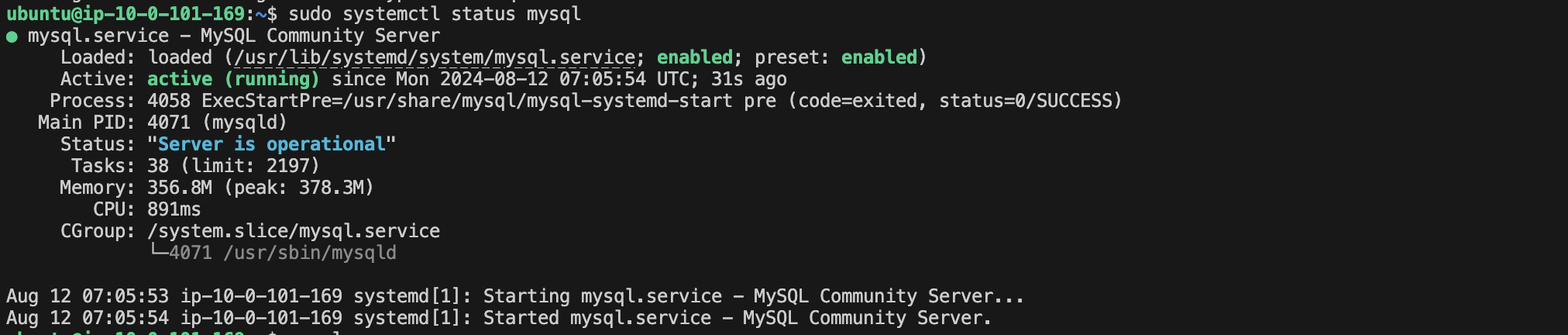Click the CGroup path /system.slice/mysql.service
Screen dimensions: 1568x335
click(x=294, y=231)
